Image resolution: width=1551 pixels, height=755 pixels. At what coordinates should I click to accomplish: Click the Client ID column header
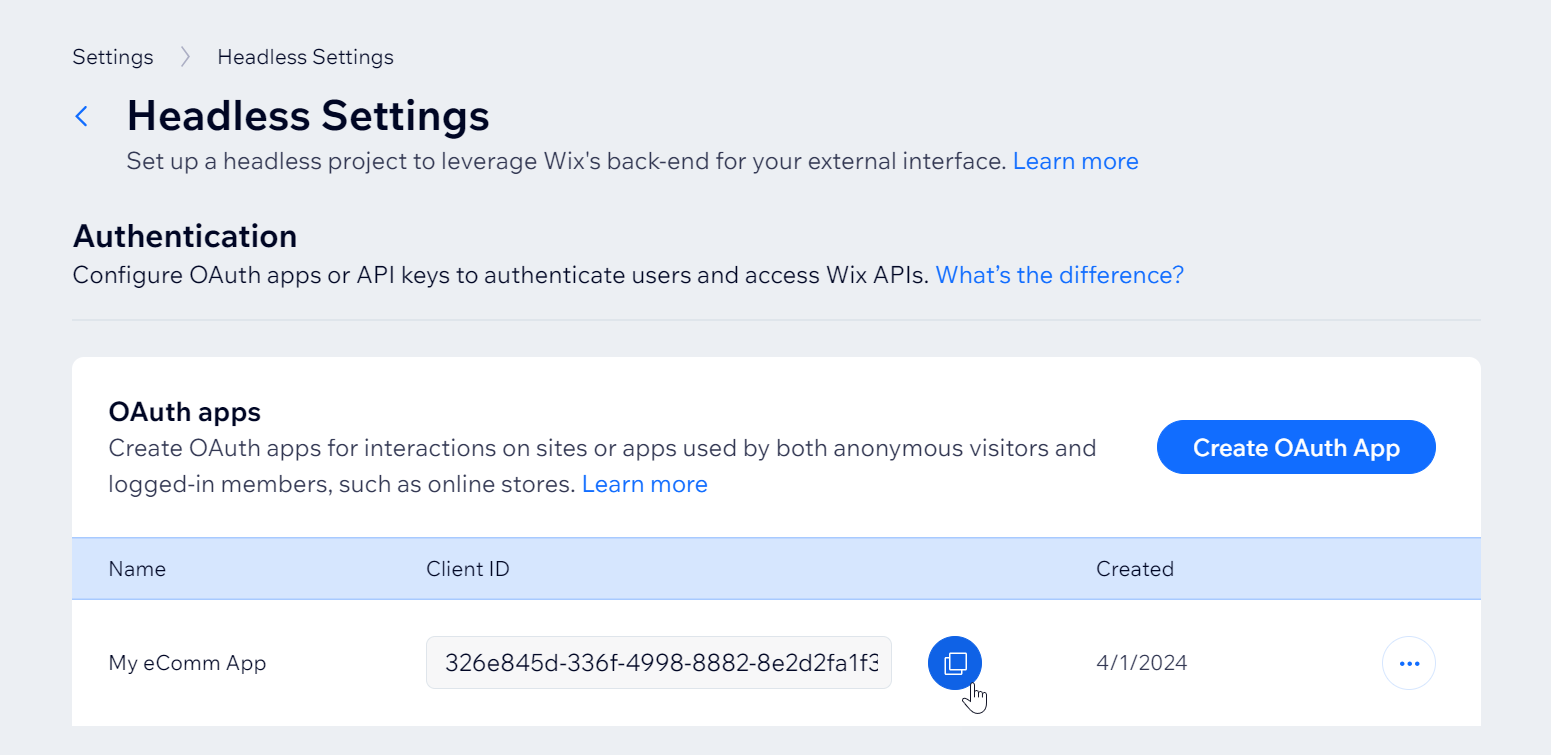[468, 569]
